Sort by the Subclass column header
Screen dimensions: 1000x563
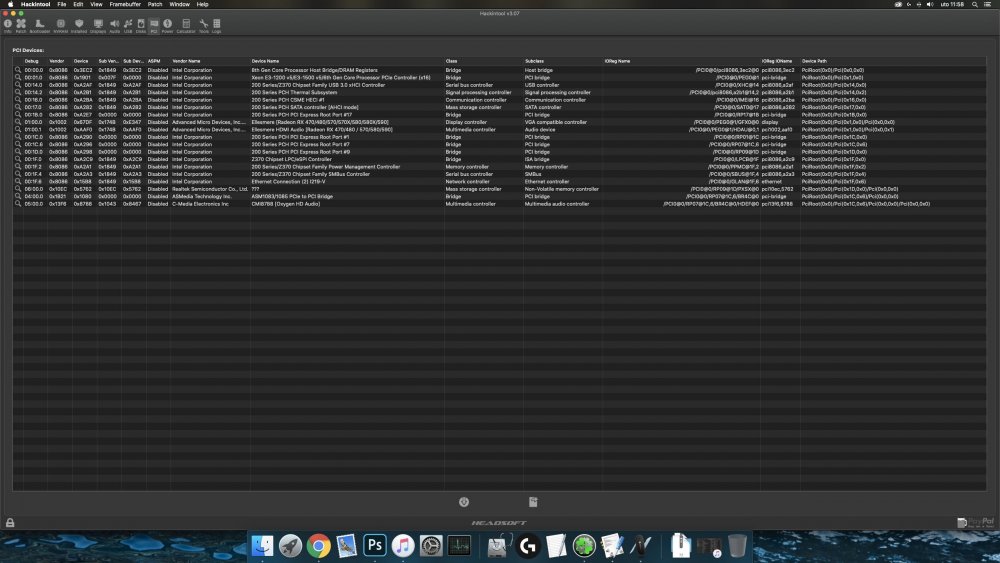coord(562,61)
